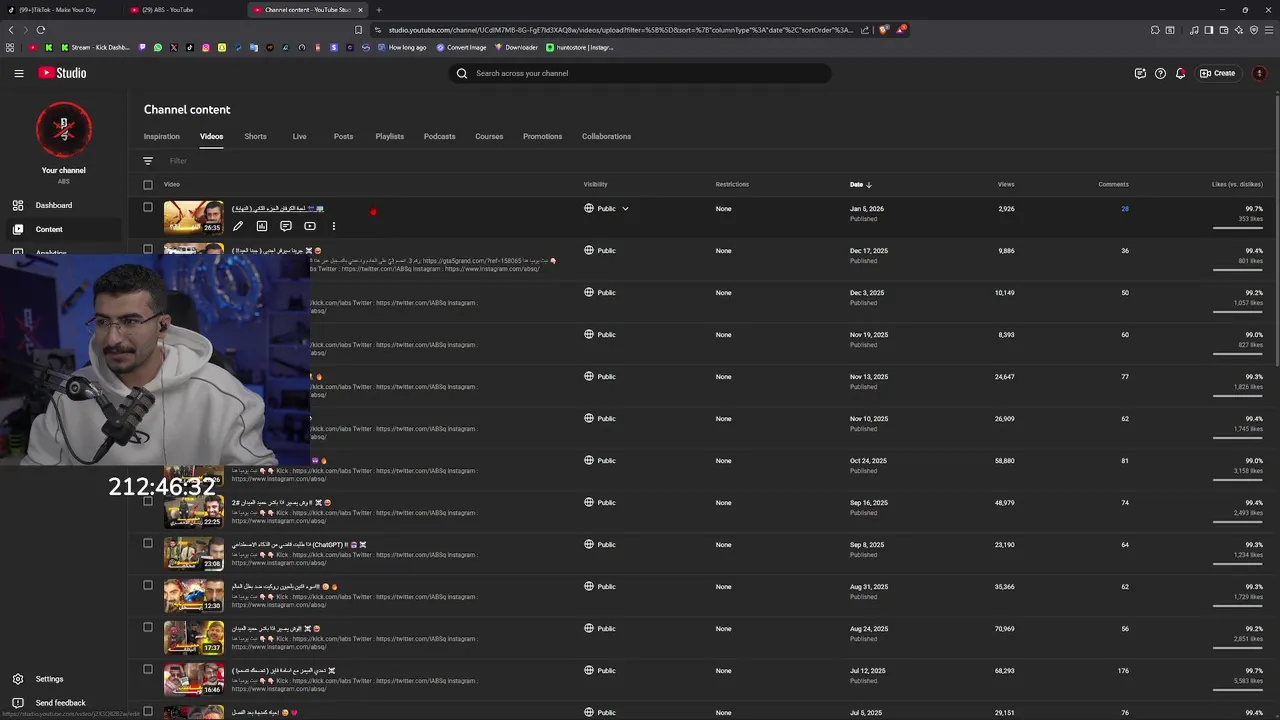Open comments icon for the Jan 5, 2026 video
1280x720 pixels.
pos(286,226)
